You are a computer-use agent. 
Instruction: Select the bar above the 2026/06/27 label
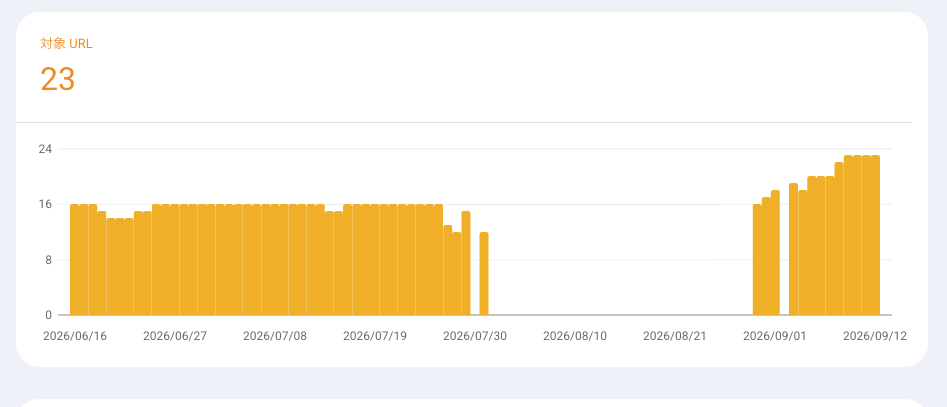(175, 260)
